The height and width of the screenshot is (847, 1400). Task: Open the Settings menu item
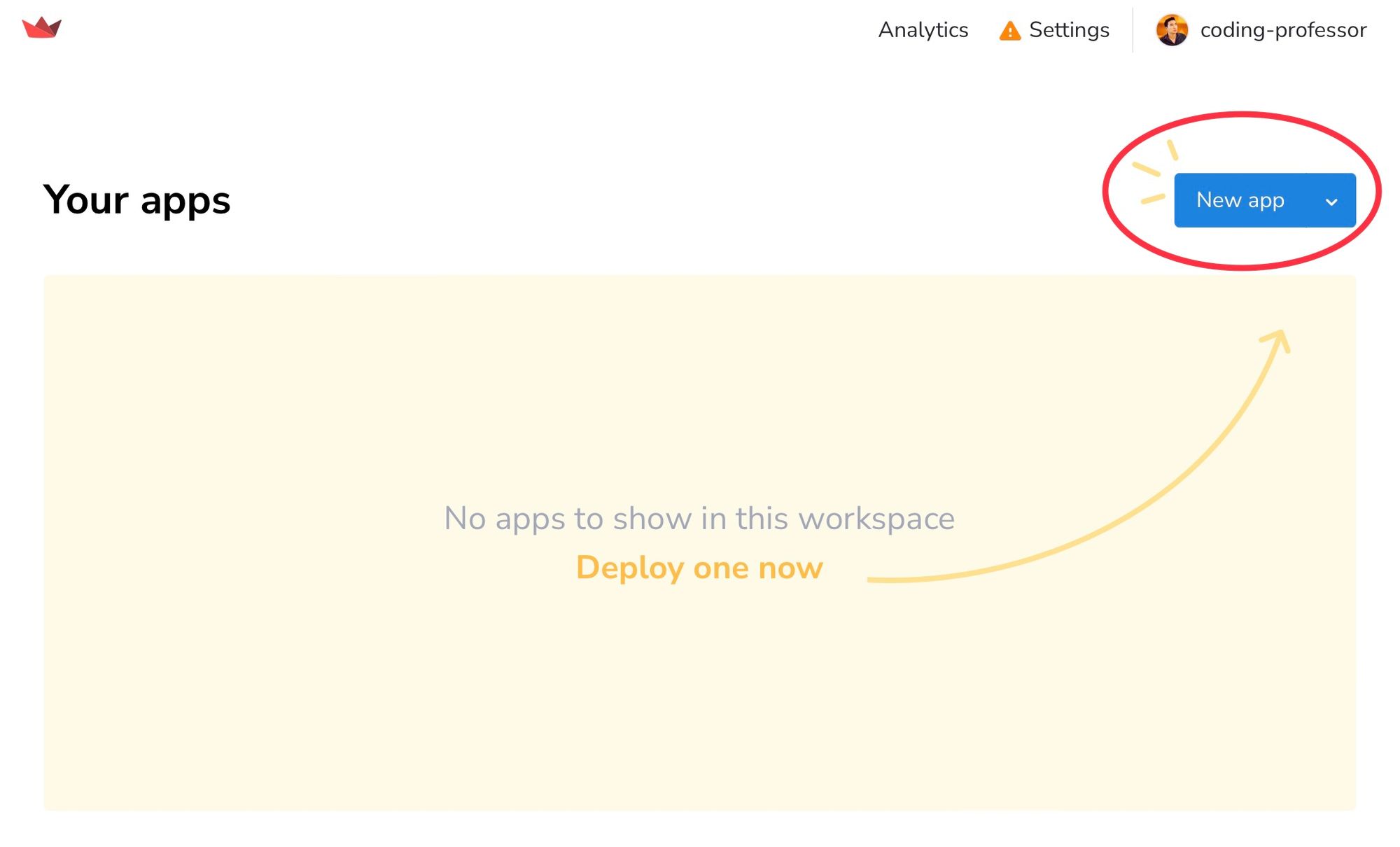pos(1068,30)
